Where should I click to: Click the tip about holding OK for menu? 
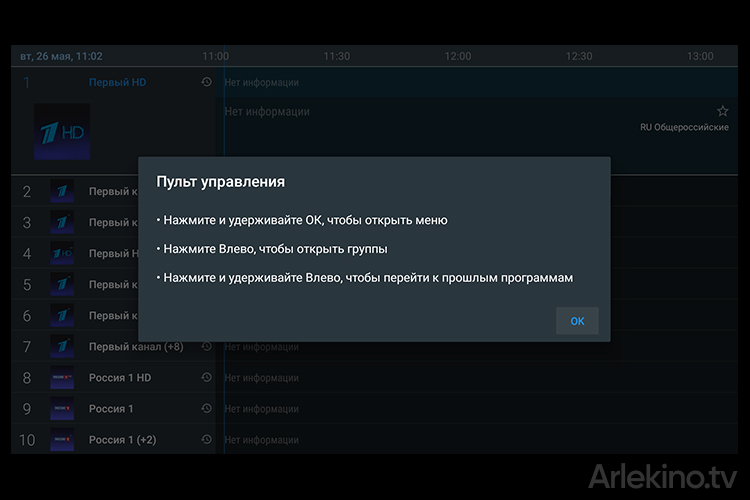[x=302, y=220]
